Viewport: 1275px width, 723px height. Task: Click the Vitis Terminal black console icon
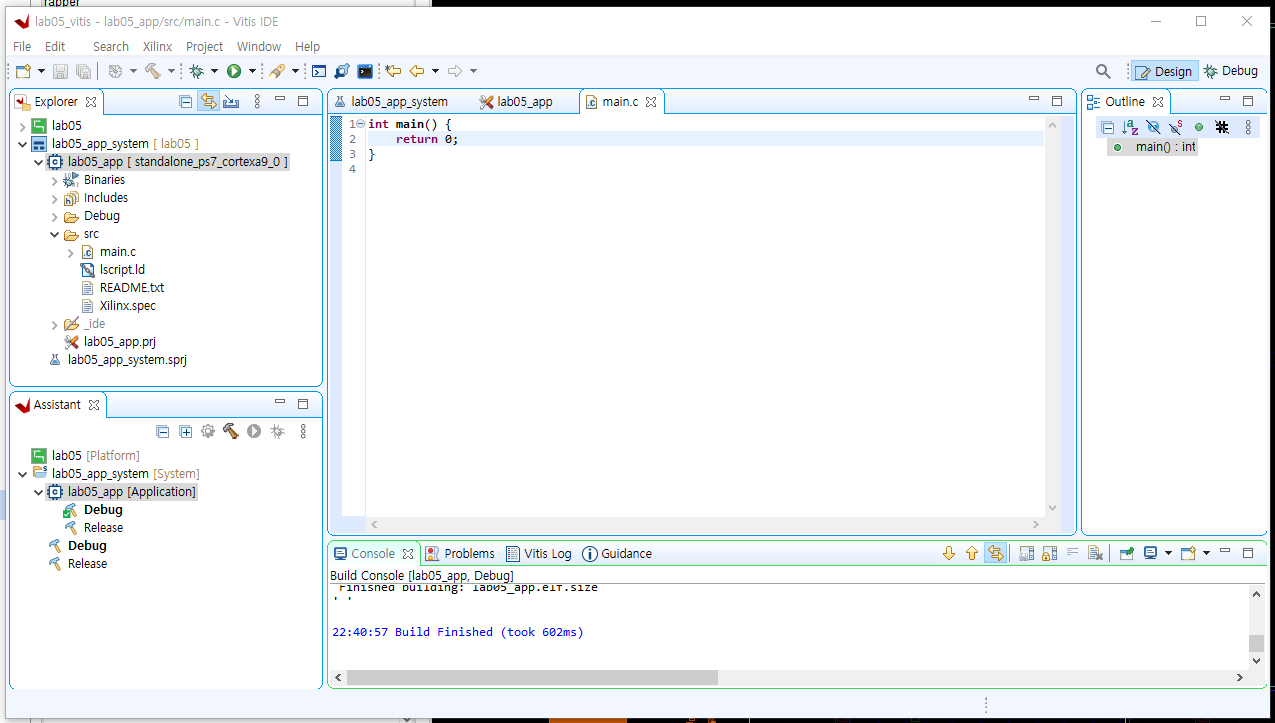(365, 71)
